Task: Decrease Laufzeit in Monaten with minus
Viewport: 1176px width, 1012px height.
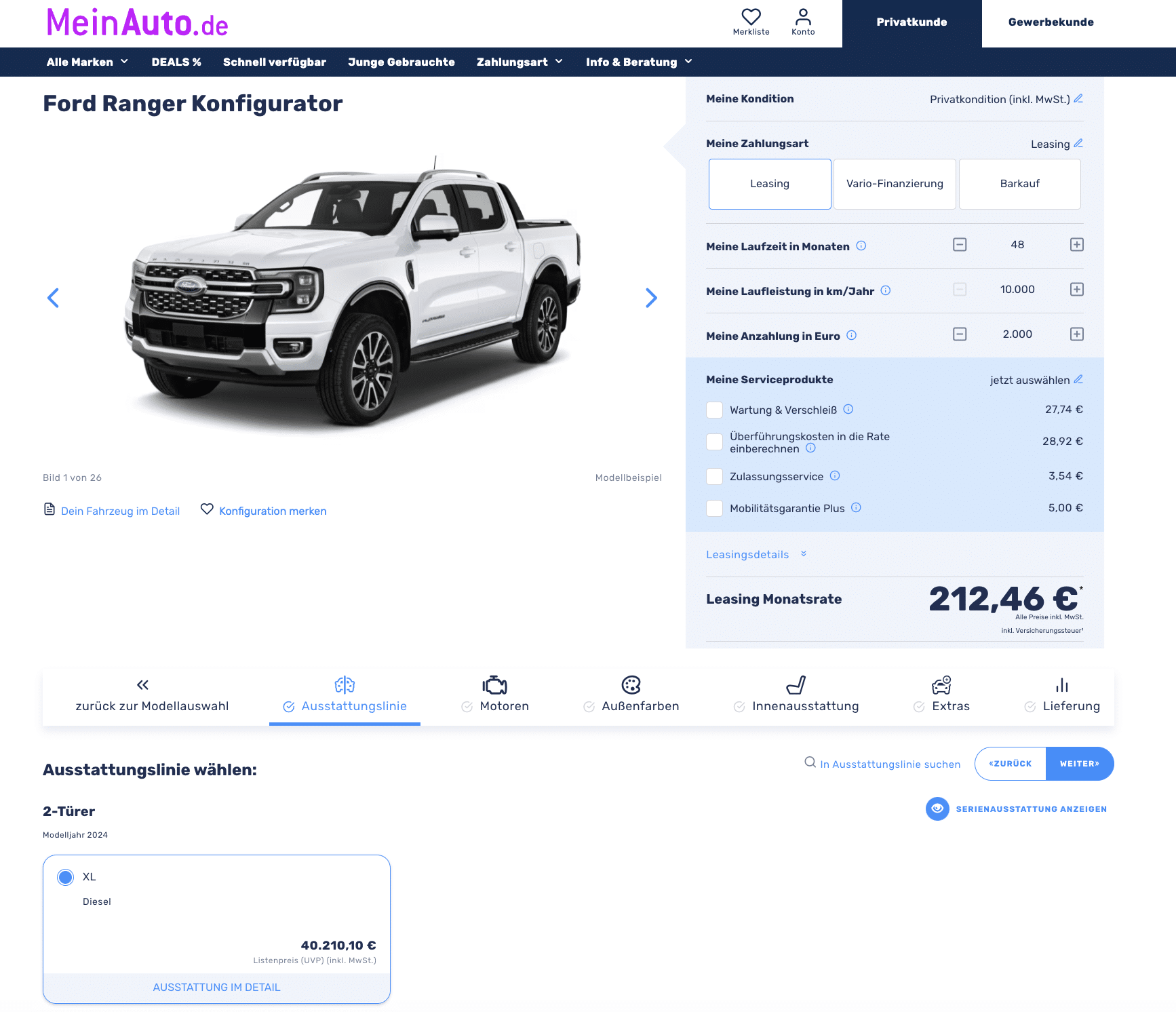Action: point(960,244)
